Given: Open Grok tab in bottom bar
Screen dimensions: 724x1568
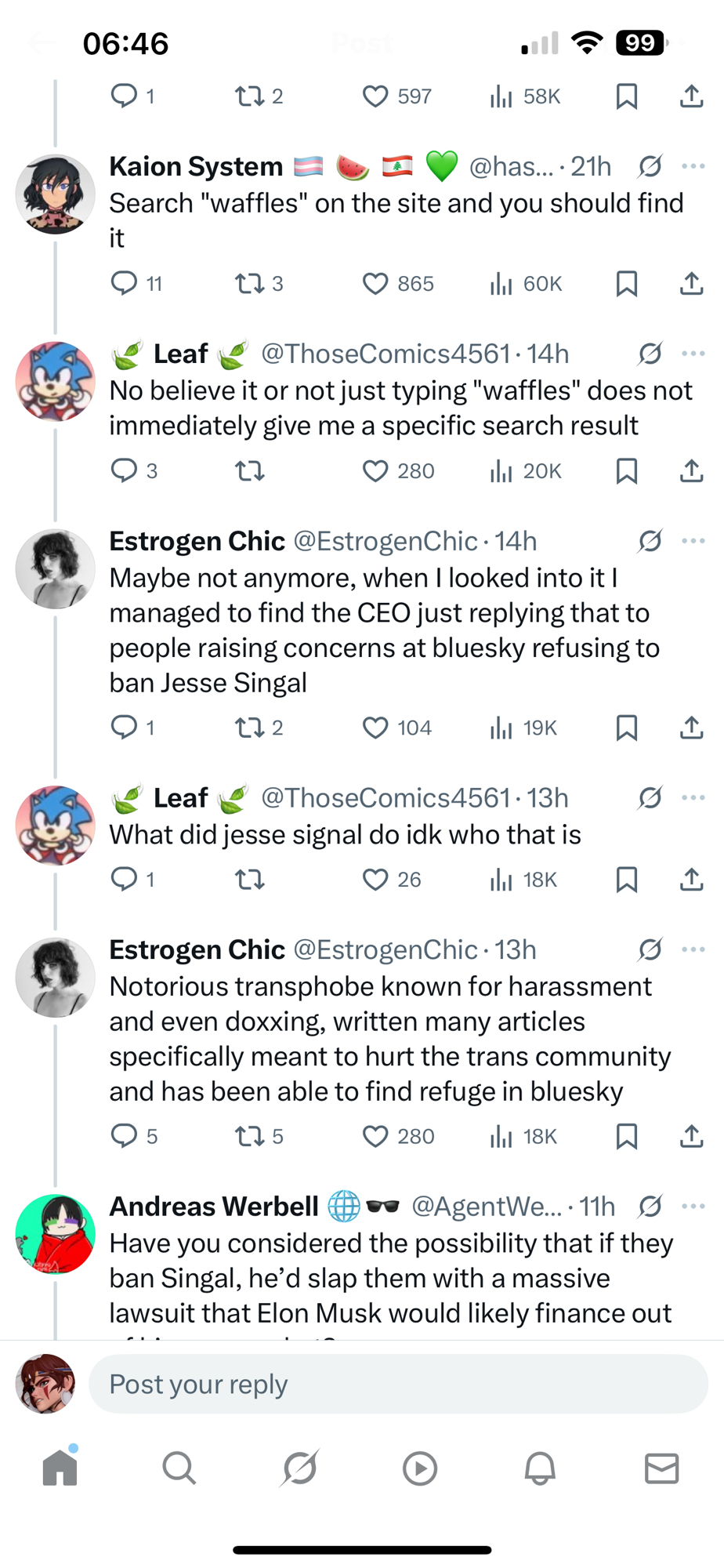Looking at the screenshot, I should (x=299, y=1468).
